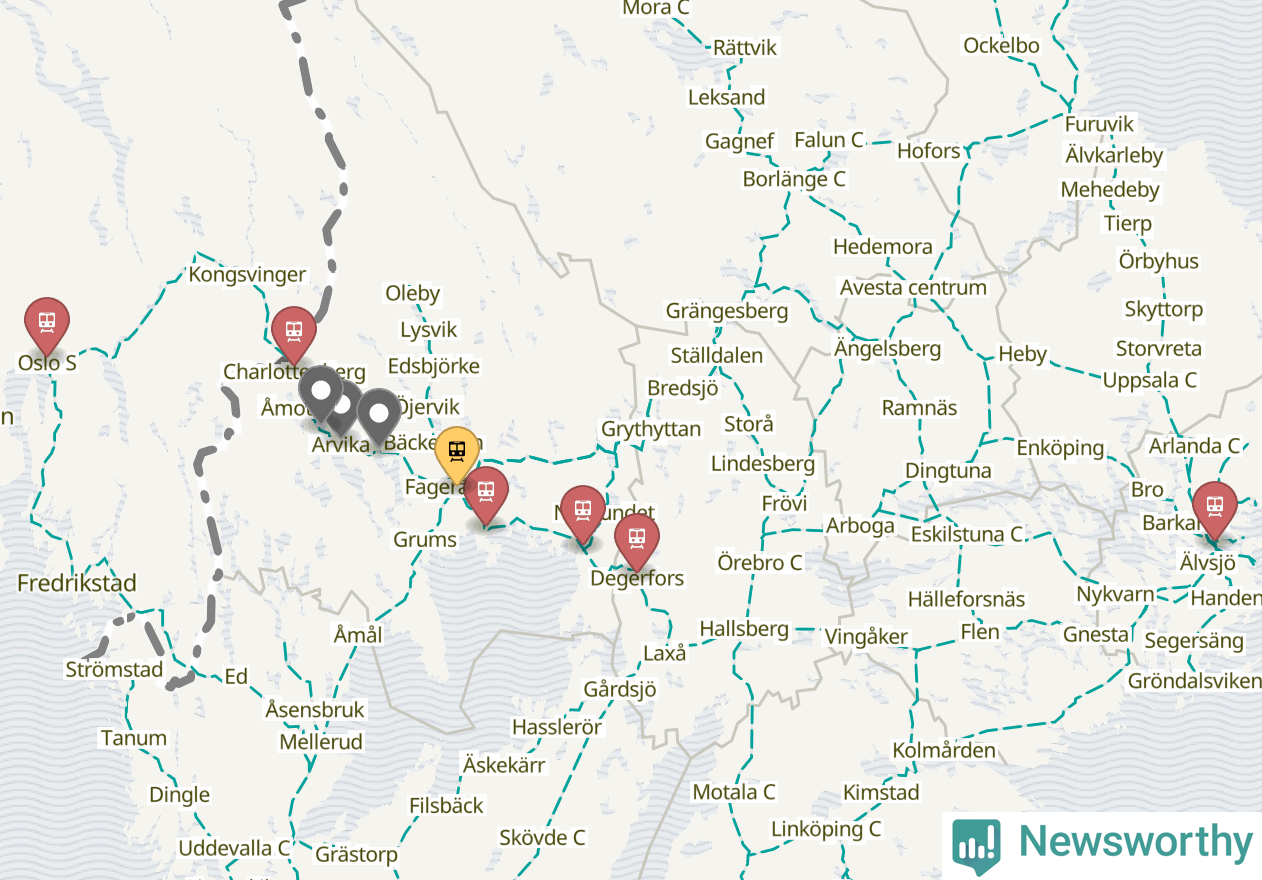This screenshot has width=1262, height=880.
Task: Click the Fredrikstad city label
Action: click(x=77, y=583)
